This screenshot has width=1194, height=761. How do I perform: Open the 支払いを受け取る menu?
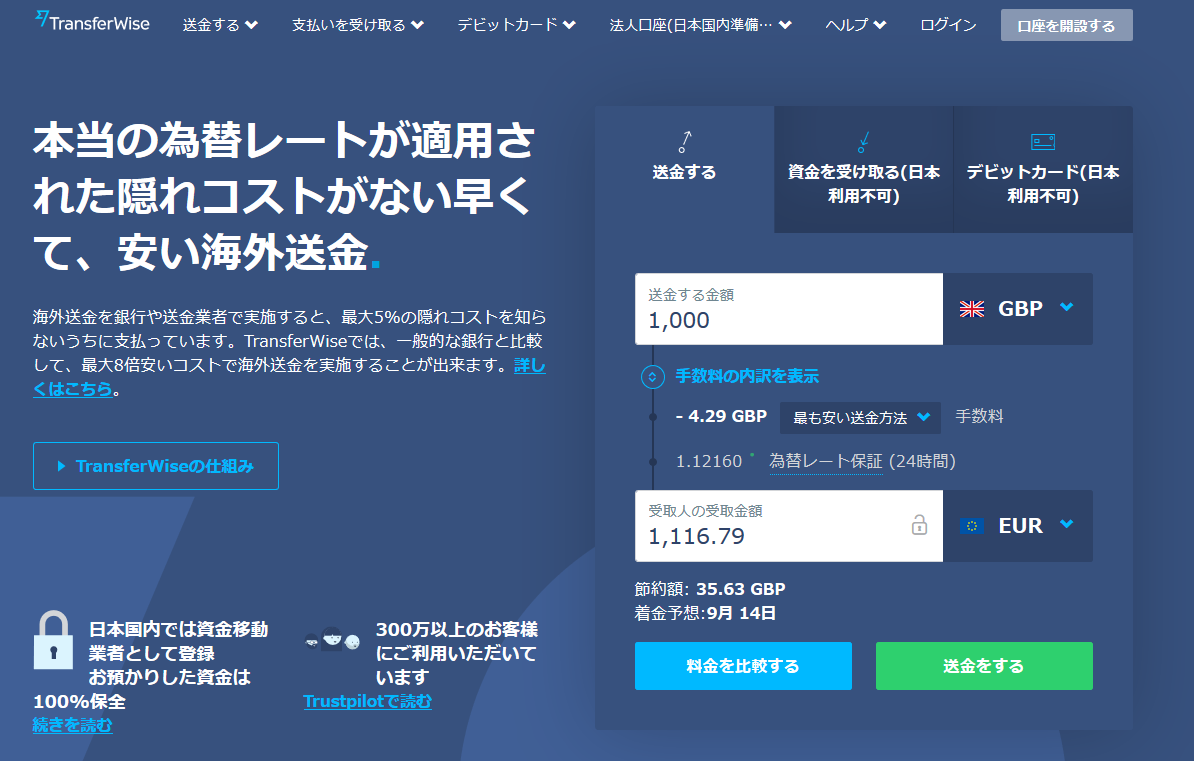pyautogui.click(x=358, y=25)
